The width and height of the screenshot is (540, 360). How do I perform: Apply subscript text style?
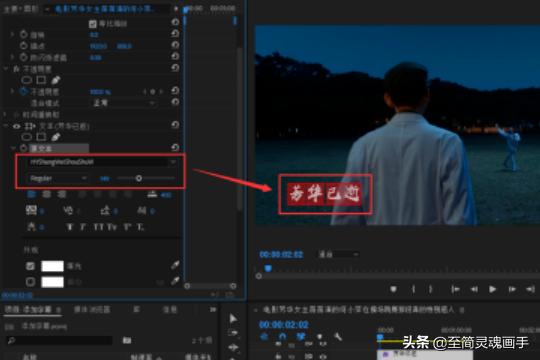pos(140,227)
